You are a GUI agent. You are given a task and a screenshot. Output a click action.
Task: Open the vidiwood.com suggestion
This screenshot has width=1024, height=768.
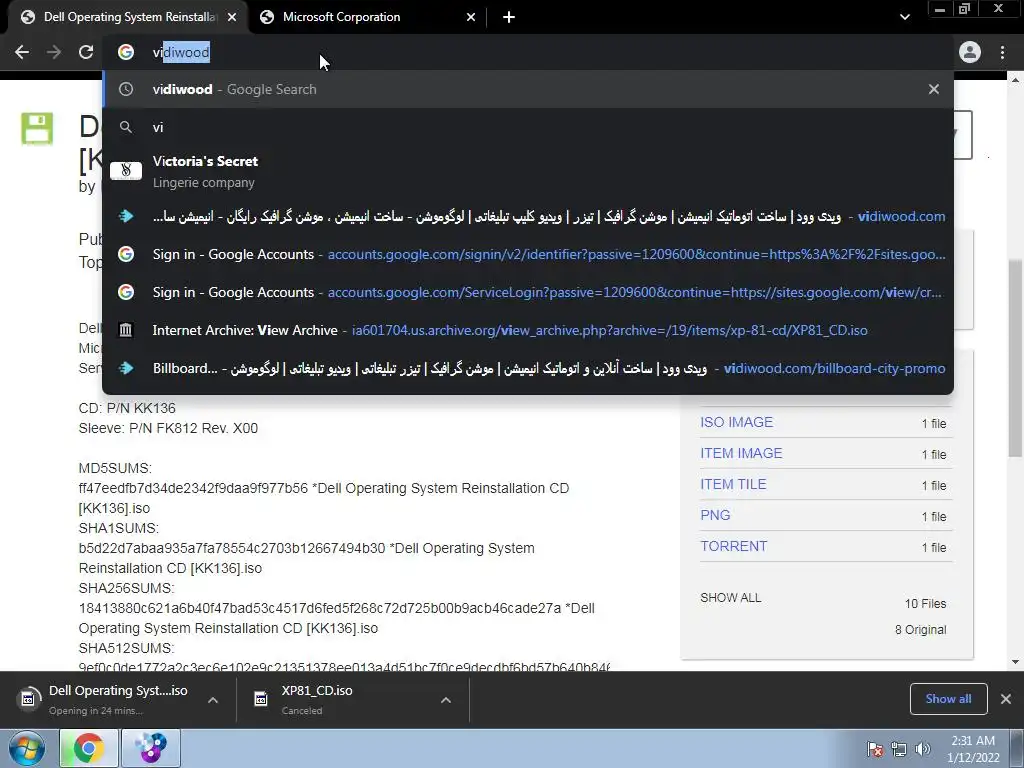tap(528, 216)
